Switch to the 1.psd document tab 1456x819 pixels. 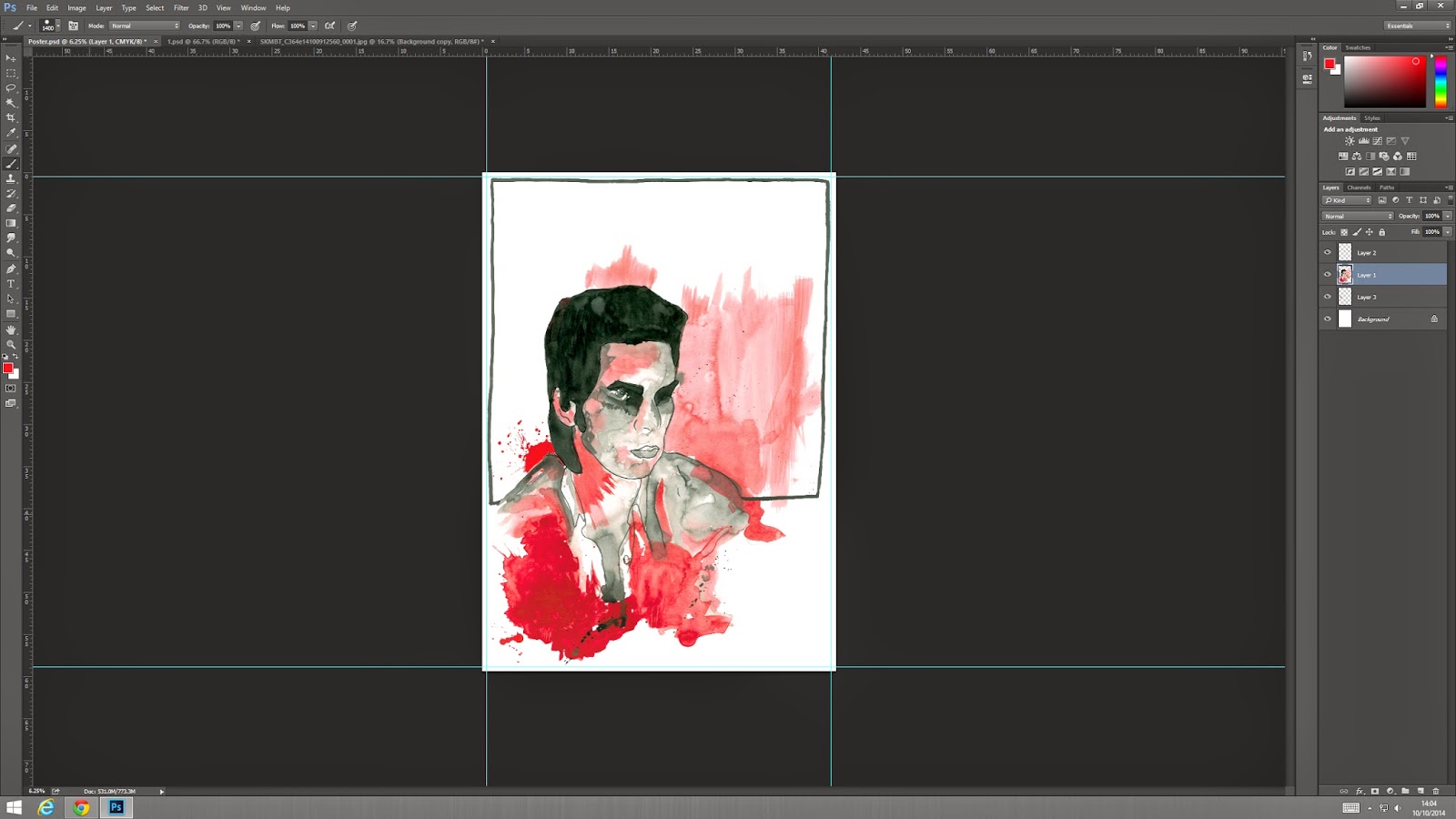pos(202,41)
